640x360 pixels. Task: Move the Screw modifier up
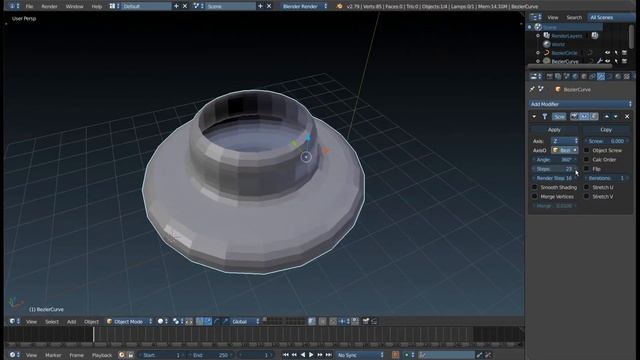(607, 117)
